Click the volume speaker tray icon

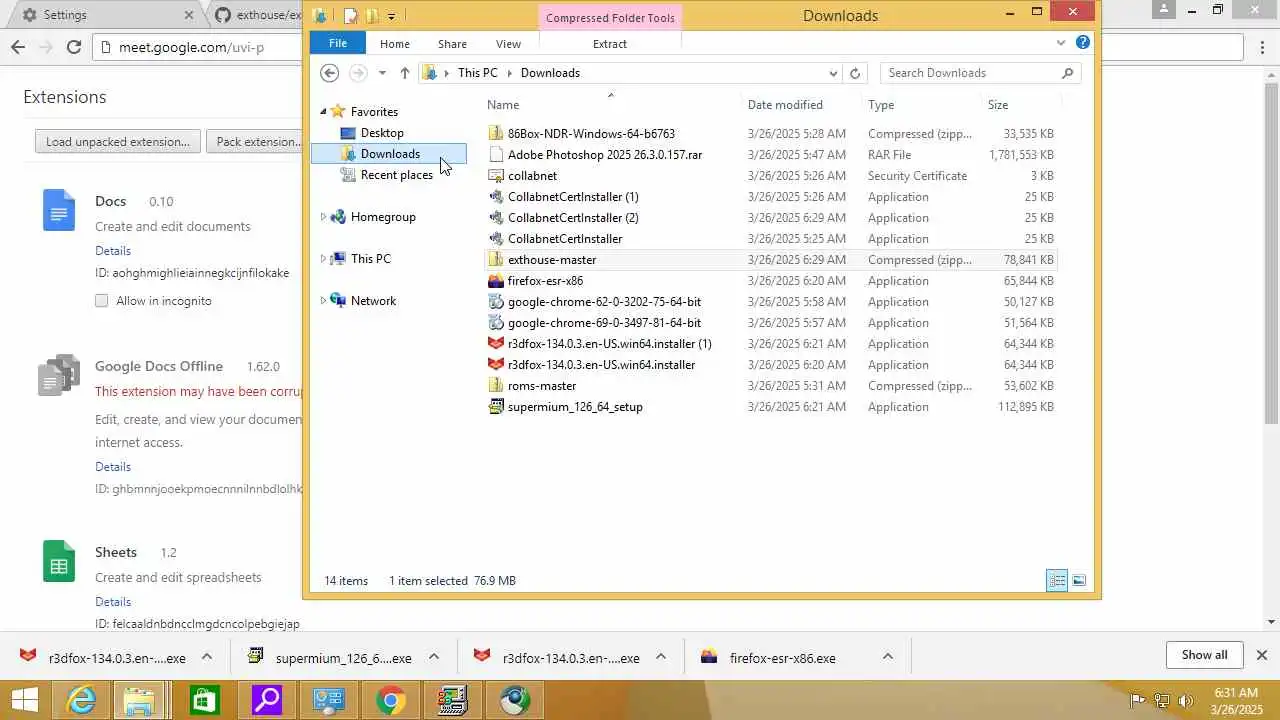pos(1186,701)
